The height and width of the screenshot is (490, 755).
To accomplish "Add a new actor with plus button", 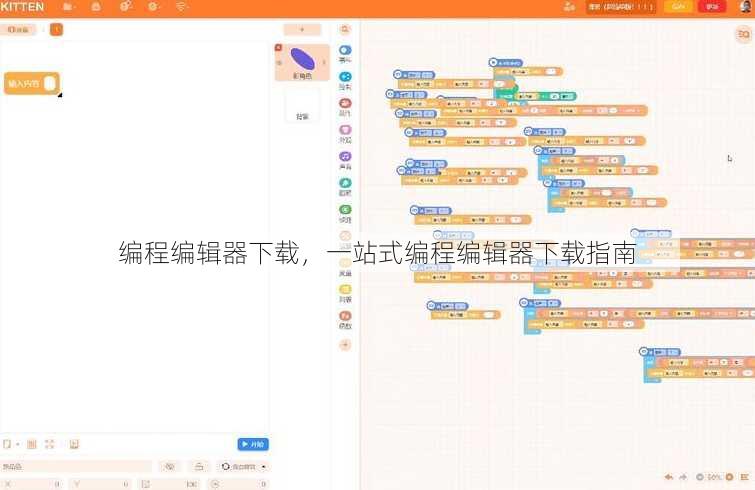I will [x=302, y=29].
